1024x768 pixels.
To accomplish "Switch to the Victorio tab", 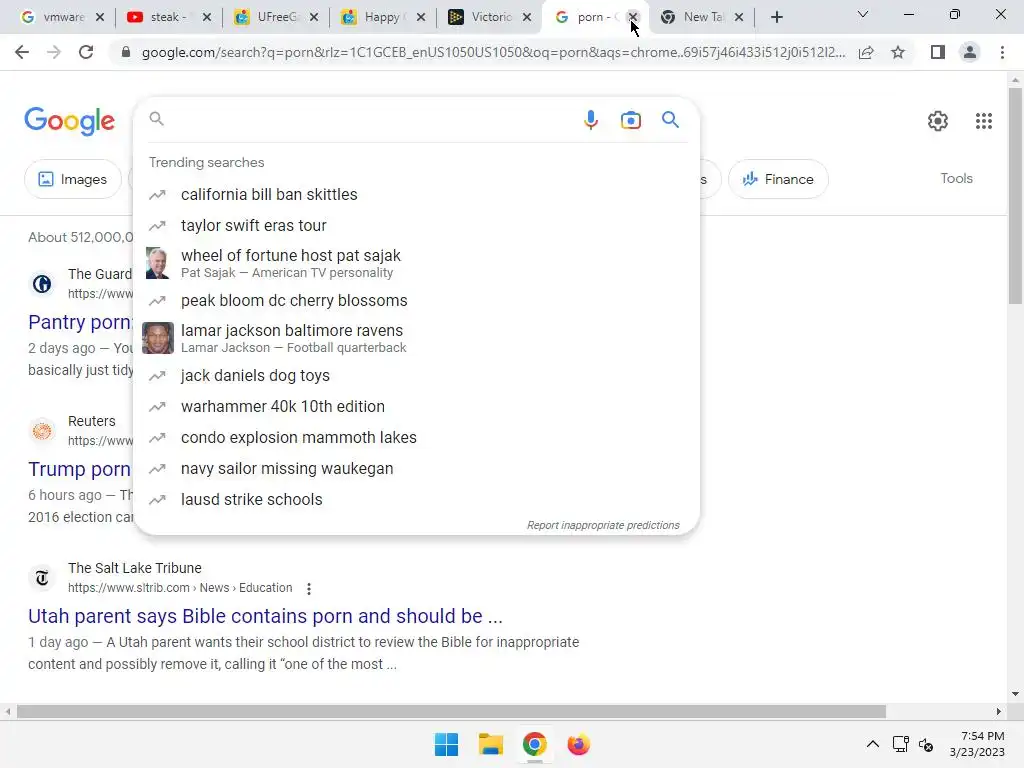I will coord(482,18).
